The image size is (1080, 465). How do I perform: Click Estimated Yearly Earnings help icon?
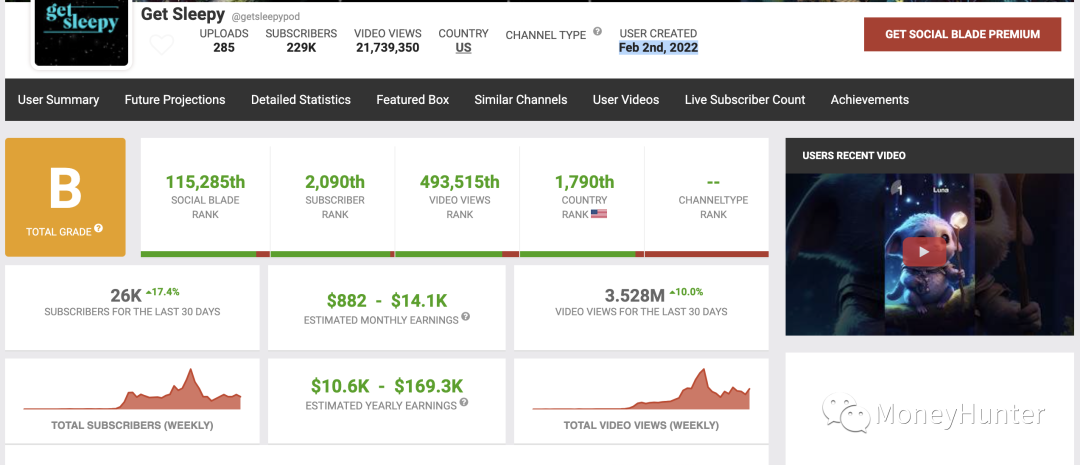point(464,402)
